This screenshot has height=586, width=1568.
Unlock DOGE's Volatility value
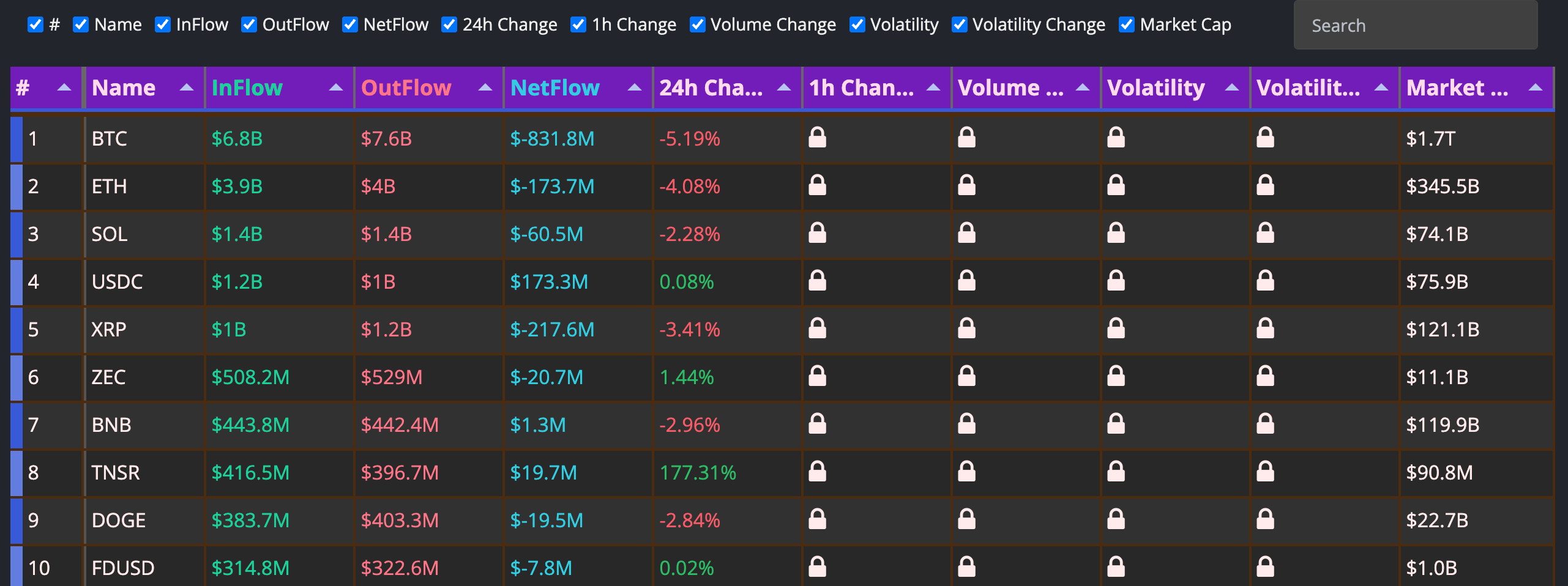pyautogui.click(x=1117, y=521)
